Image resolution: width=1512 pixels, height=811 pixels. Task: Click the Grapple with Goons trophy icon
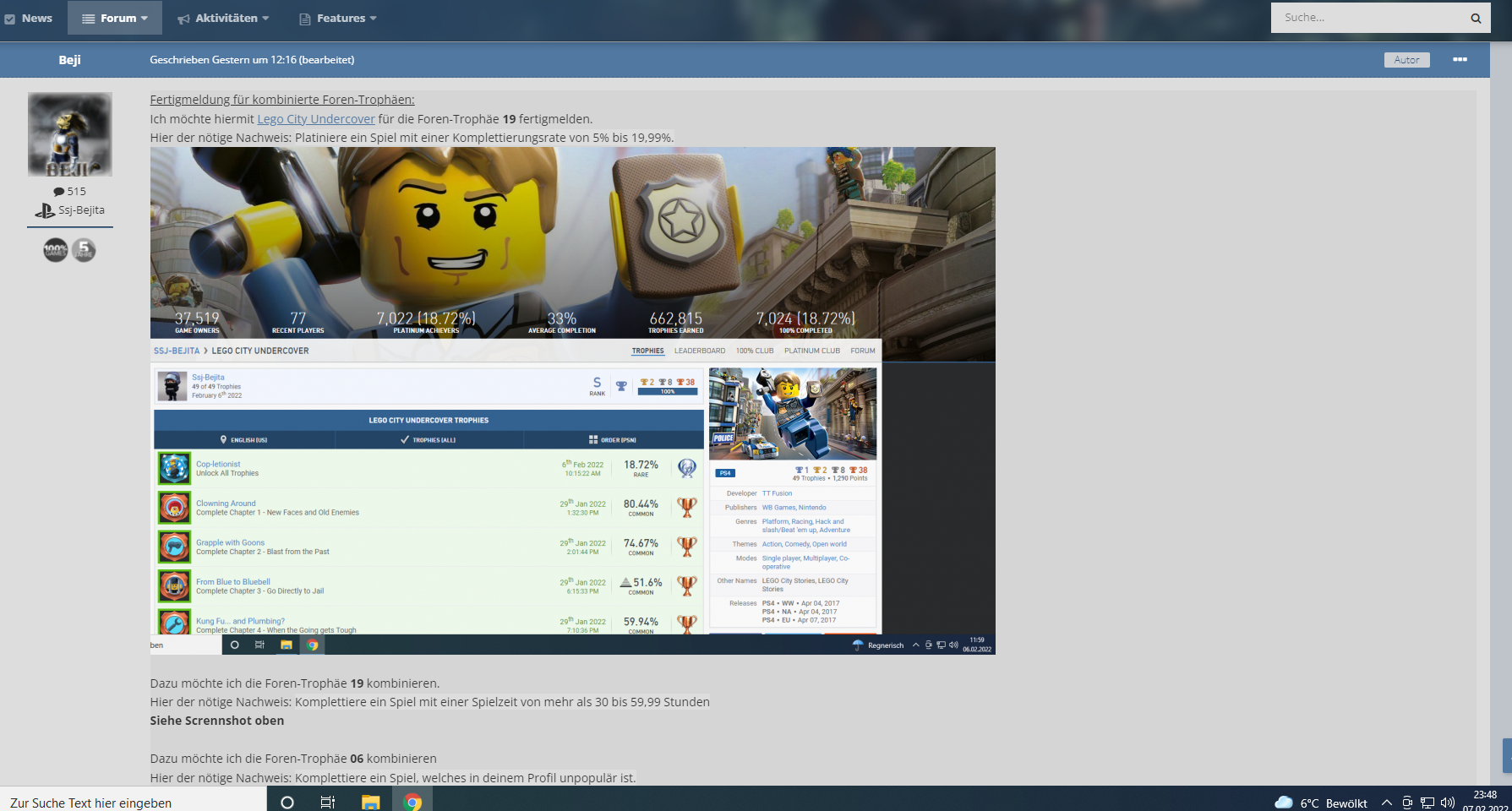point(175,547)
